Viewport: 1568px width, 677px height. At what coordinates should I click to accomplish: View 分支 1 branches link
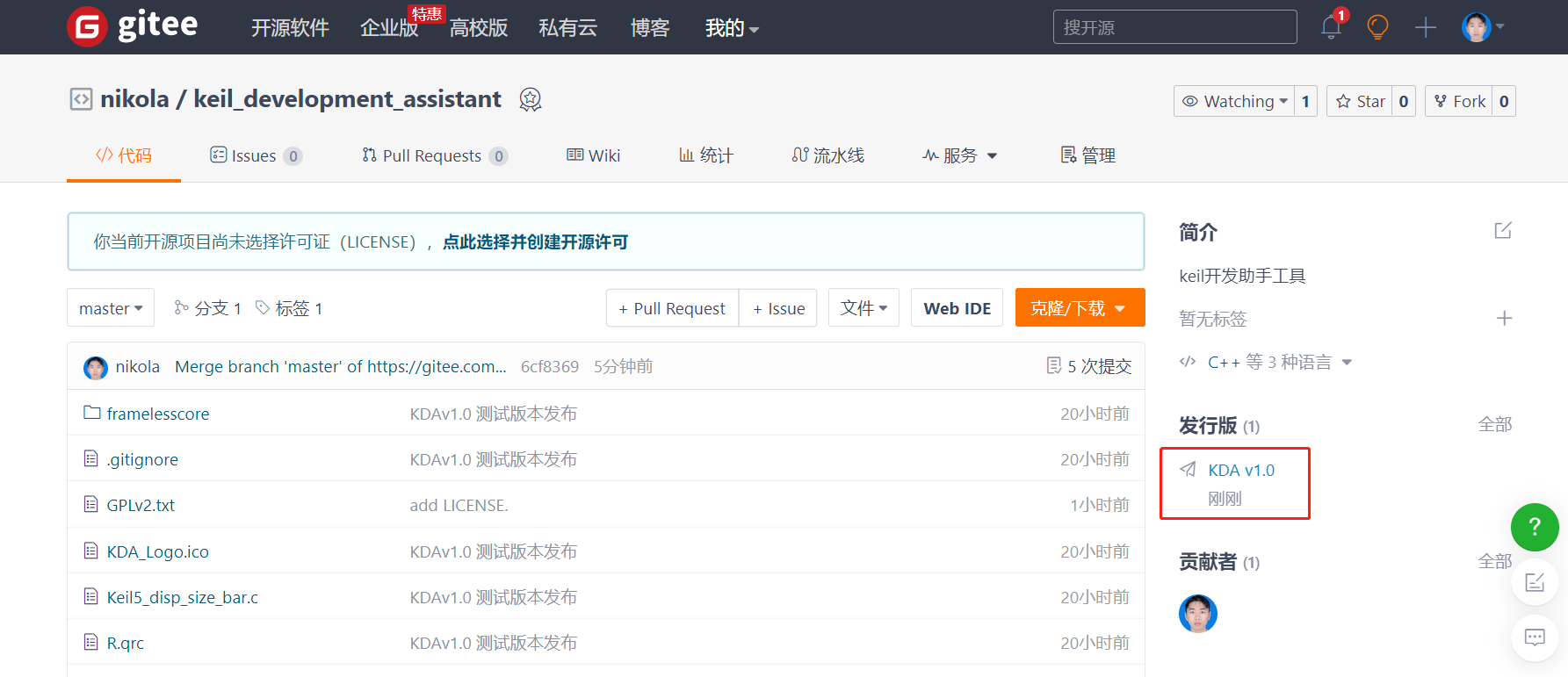(x=207, y=308)
